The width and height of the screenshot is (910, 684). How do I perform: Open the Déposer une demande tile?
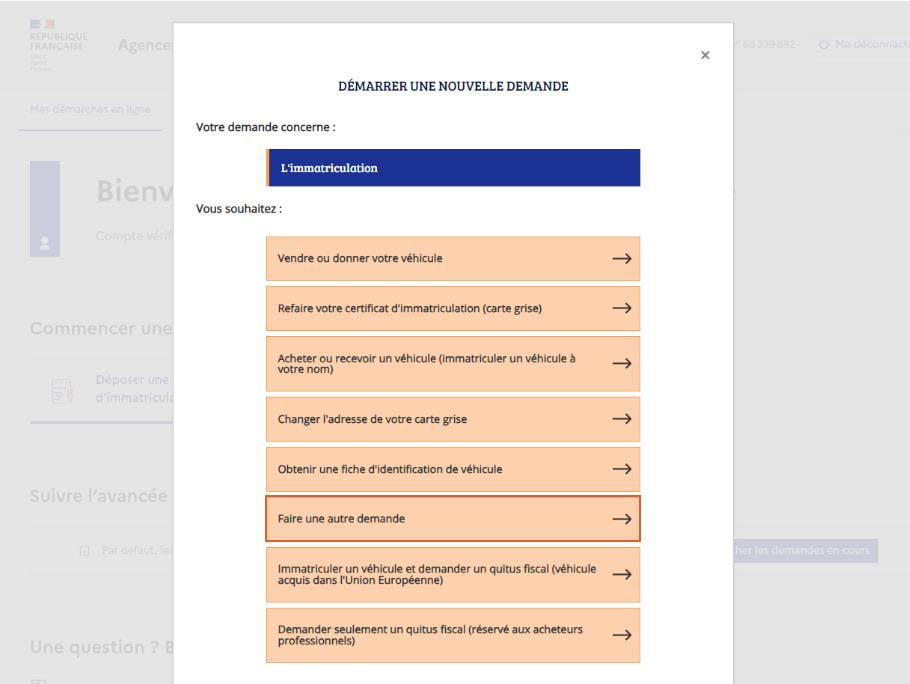[x=132, y=388]
